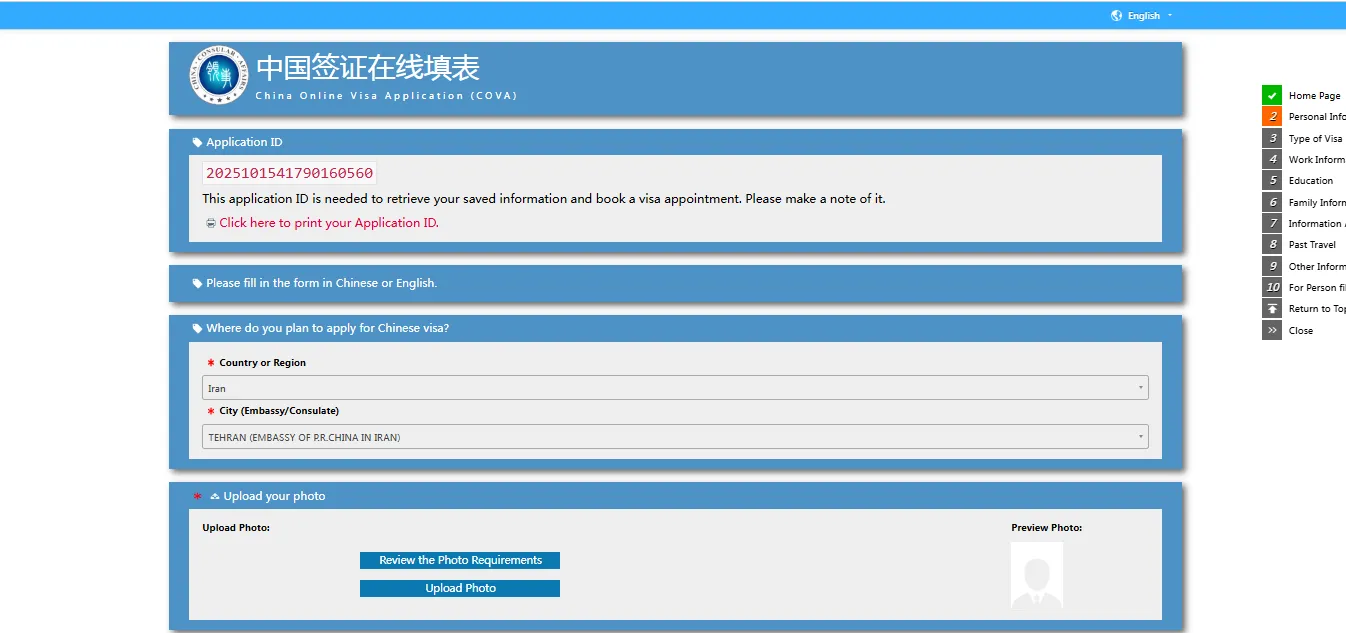Open the Country or Region dropdown

[674, 388]
